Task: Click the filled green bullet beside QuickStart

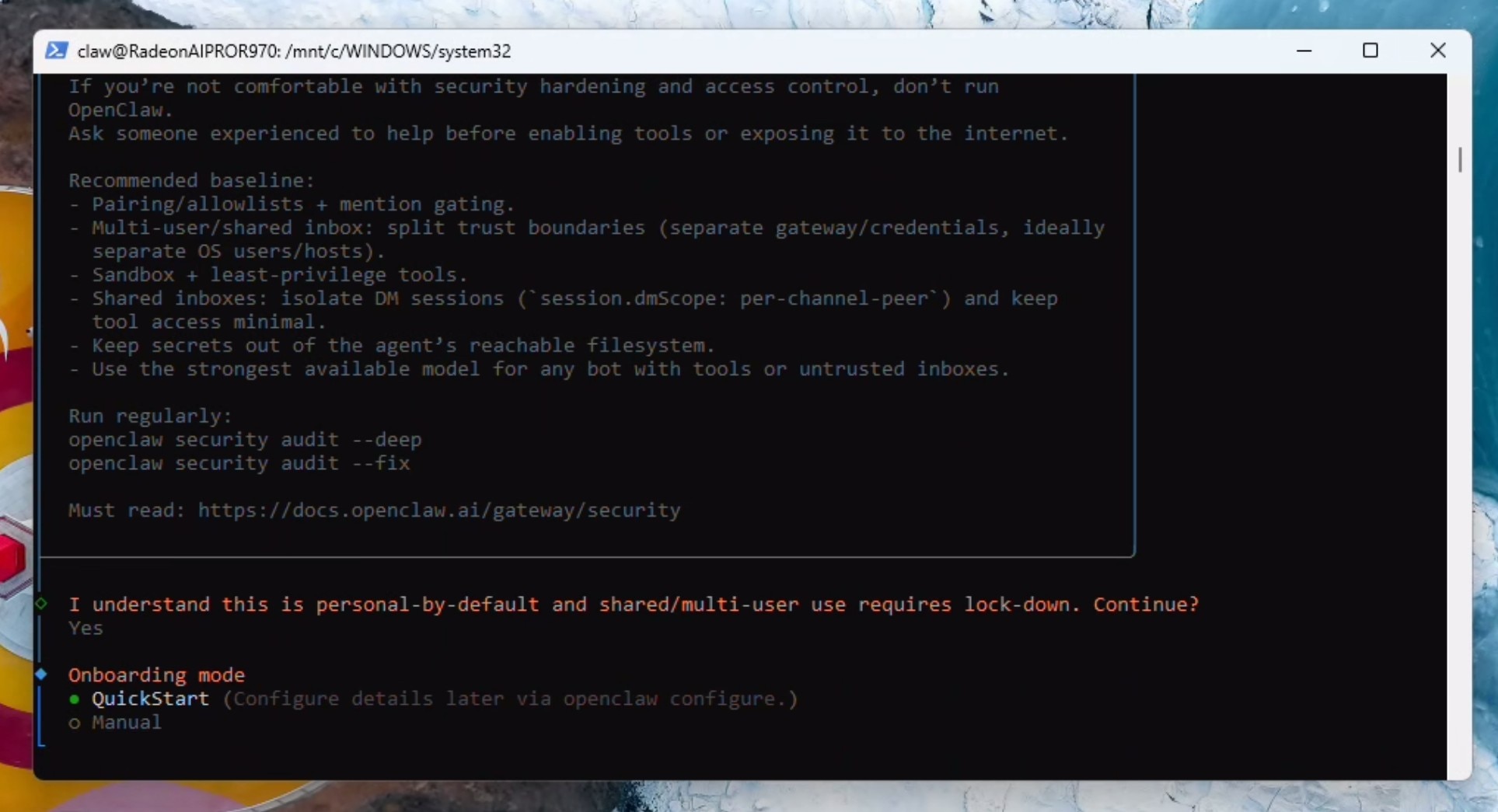Action: [x=74, y=700]
